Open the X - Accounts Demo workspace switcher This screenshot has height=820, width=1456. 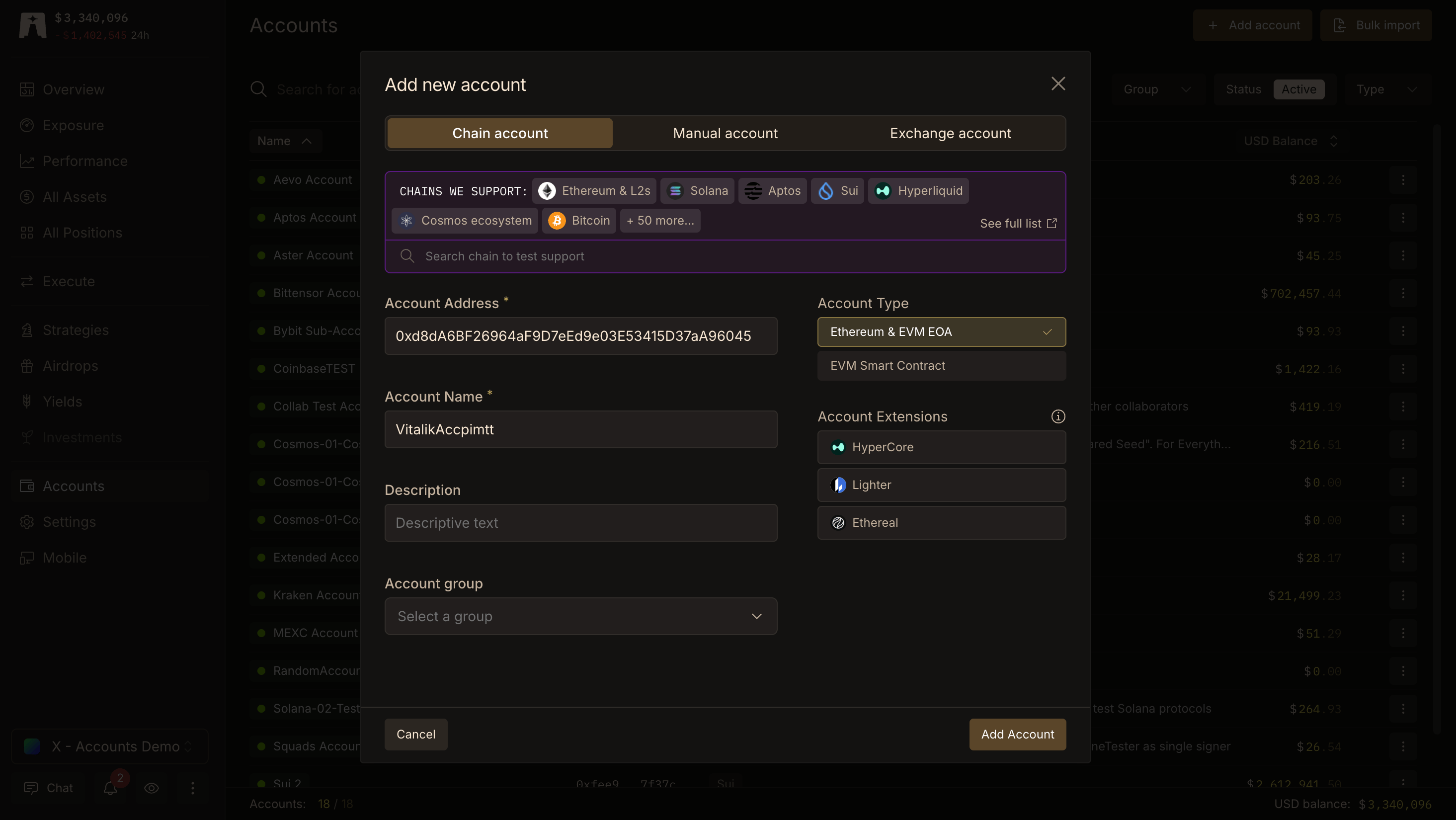pos(110,746)
